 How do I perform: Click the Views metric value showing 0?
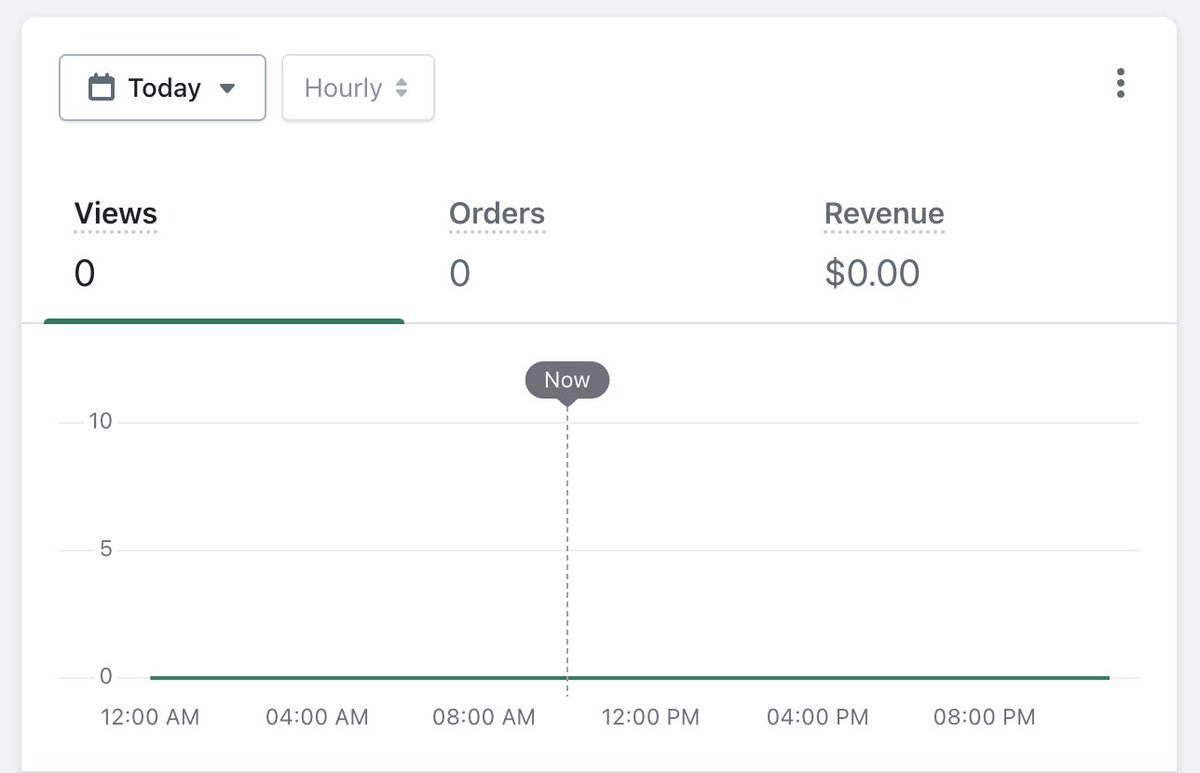pyautogui.click(x=85, y=273)
